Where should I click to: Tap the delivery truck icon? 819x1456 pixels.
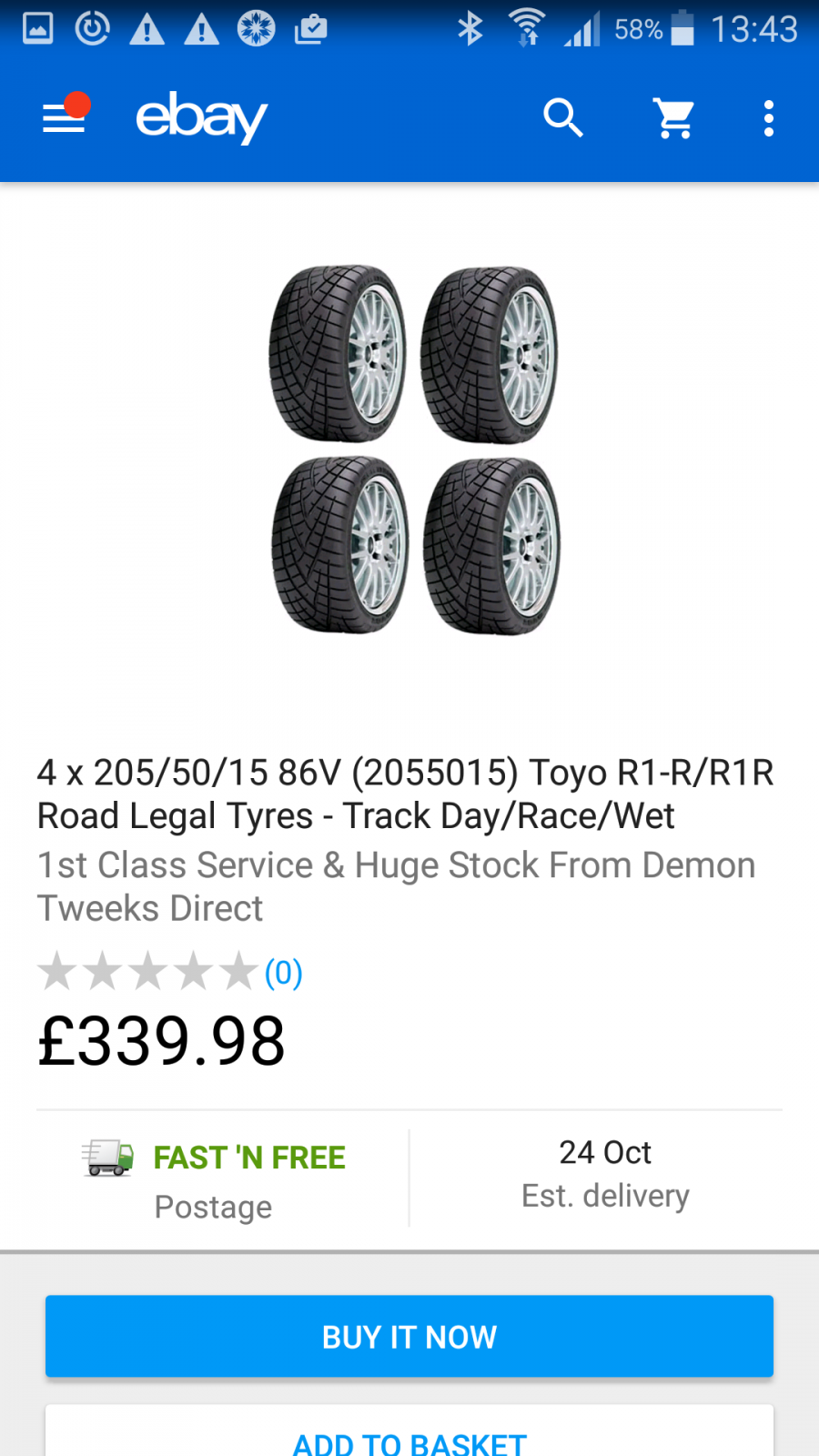107,1158
